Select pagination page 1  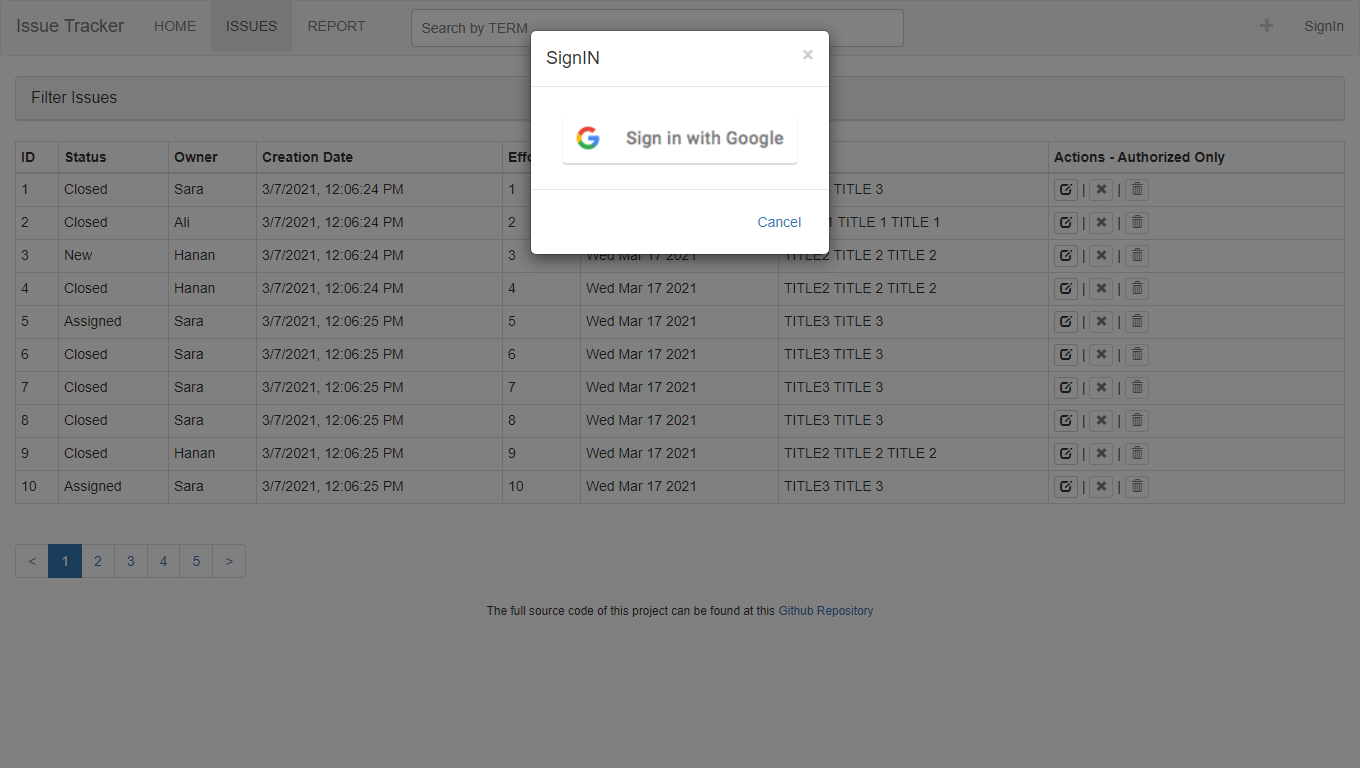[65, 561]
